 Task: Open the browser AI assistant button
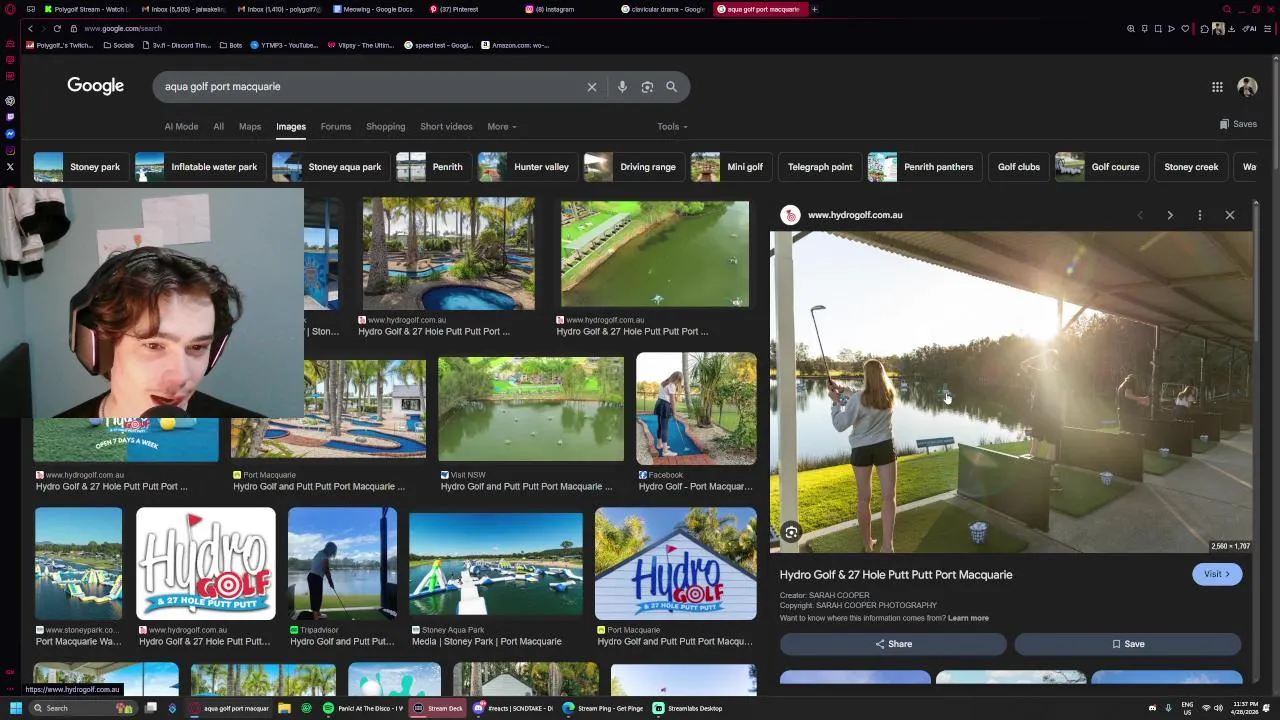point(1250,29)
